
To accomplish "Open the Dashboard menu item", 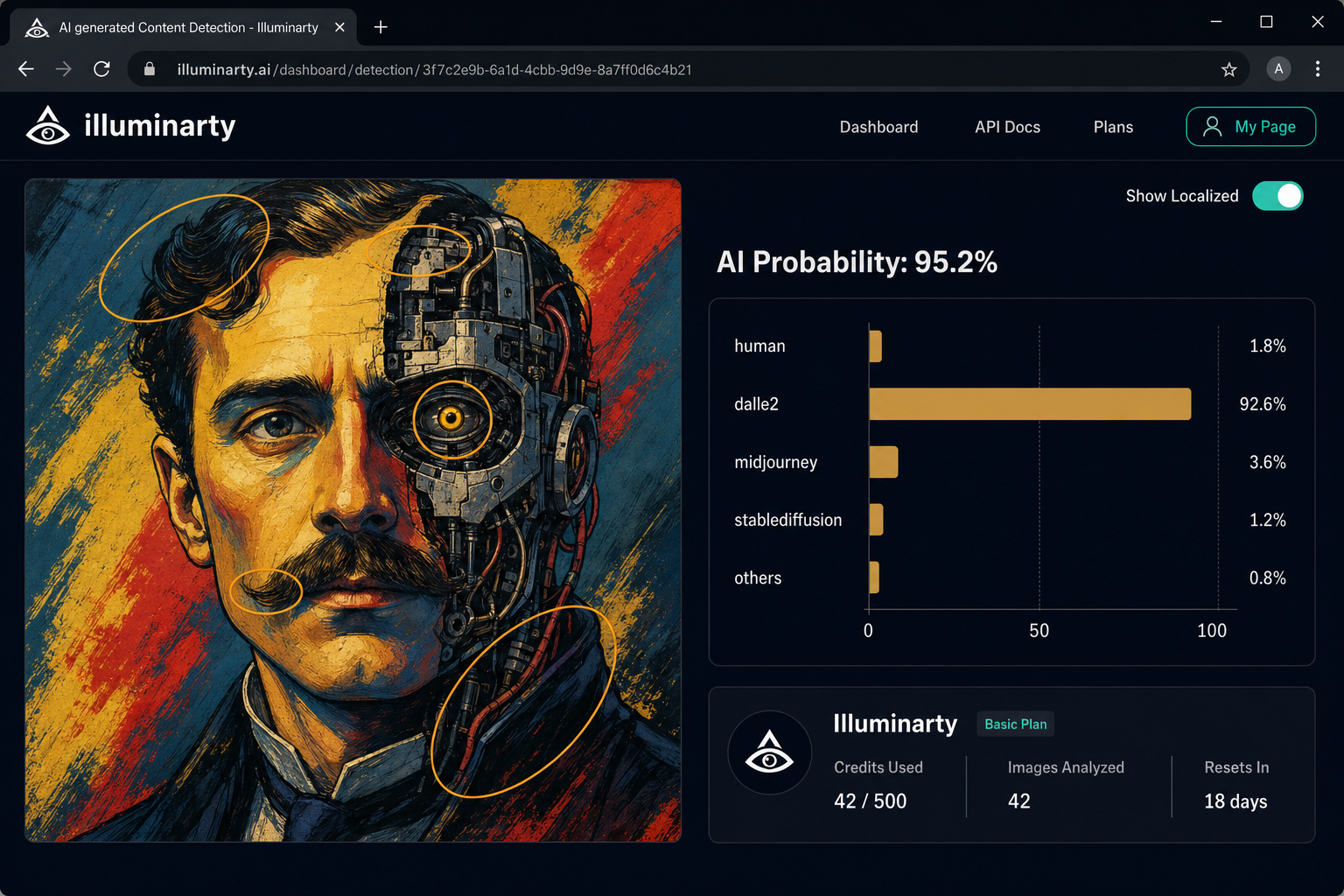I will click(878, 127).
